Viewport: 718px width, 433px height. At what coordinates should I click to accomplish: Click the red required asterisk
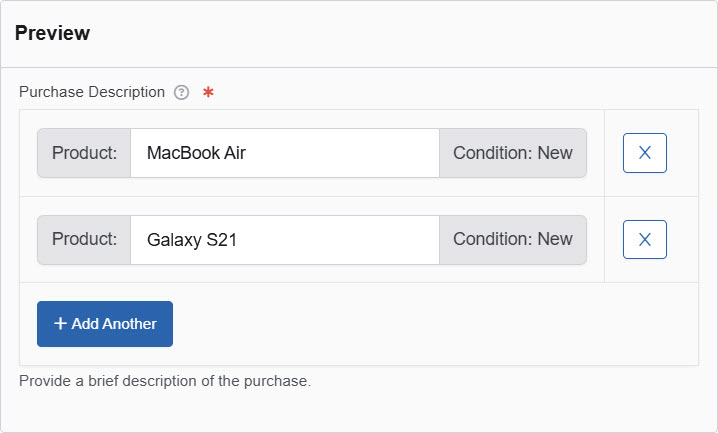coord(208,92)
